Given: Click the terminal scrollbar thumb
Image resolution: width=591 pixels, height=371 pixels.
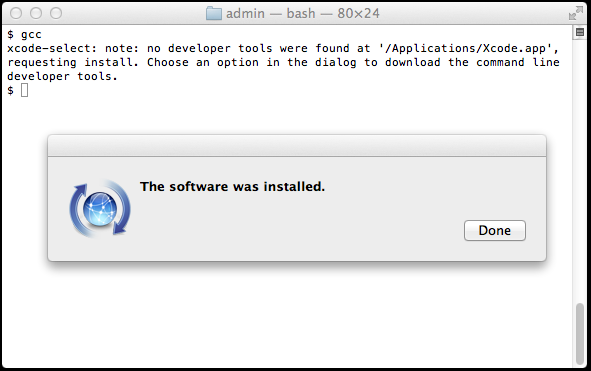Looking at the screenshot, I should click(580, 334).
